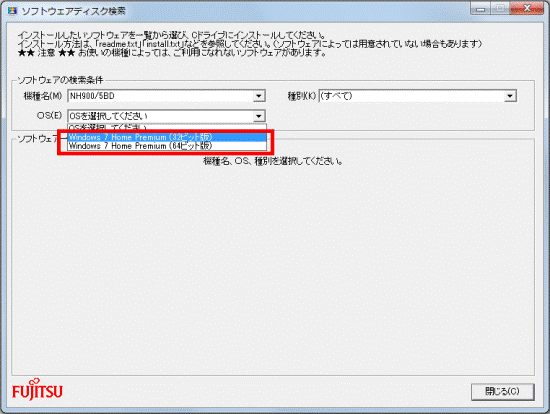Minimize the software disk search window
This screenshot has width=550, height=414.
coord(481,9)
